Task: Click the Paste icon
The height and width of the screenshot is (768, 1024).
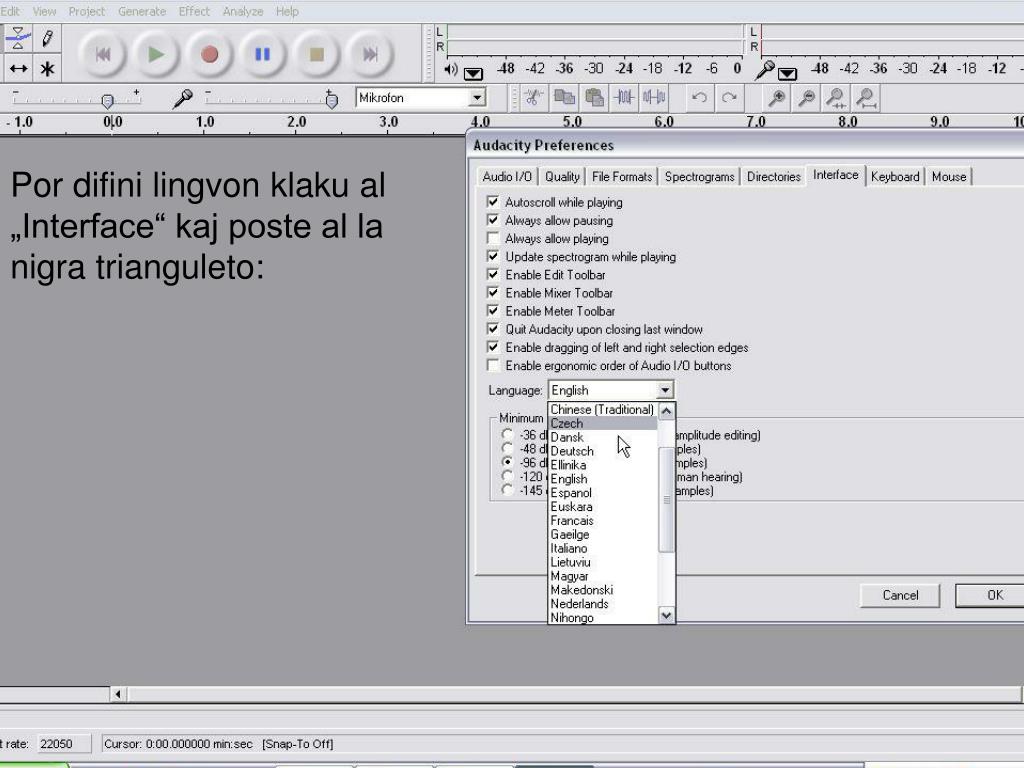Action: (x=594, y=98)
